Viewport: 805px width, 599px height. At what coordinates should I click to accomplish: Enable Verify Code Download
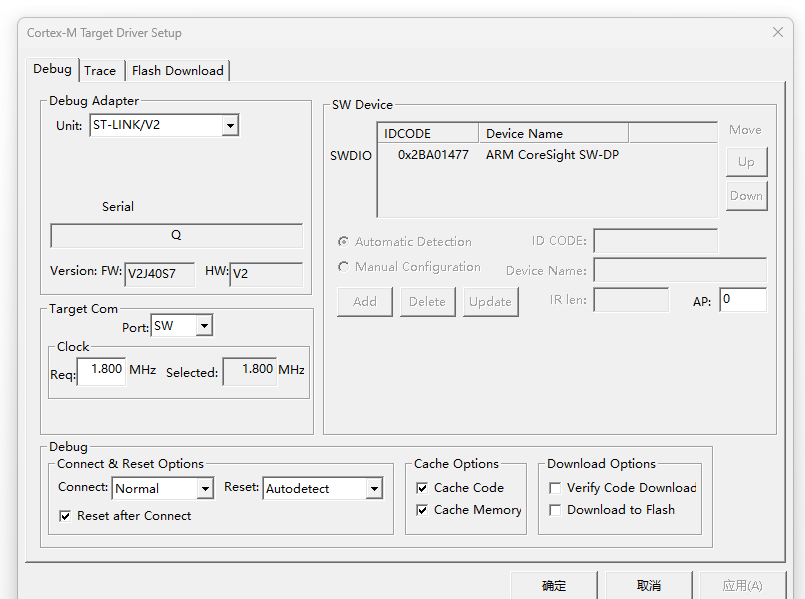[x=555, y=488]
